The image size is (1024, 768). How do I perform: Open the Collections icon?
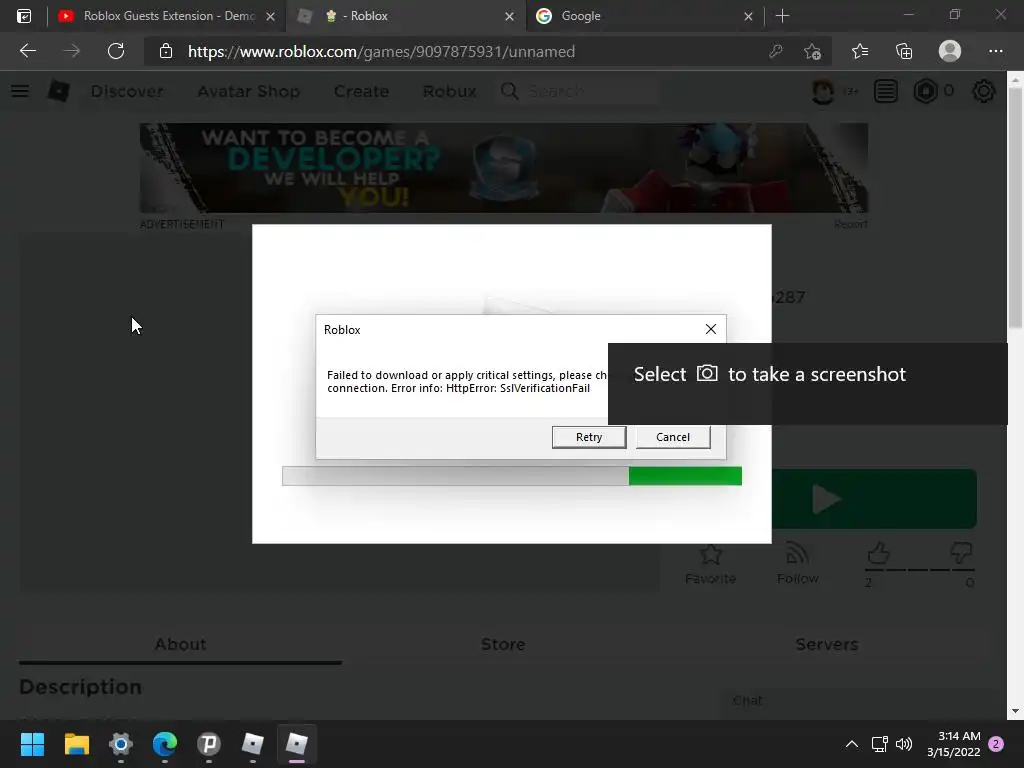[904, 51]
